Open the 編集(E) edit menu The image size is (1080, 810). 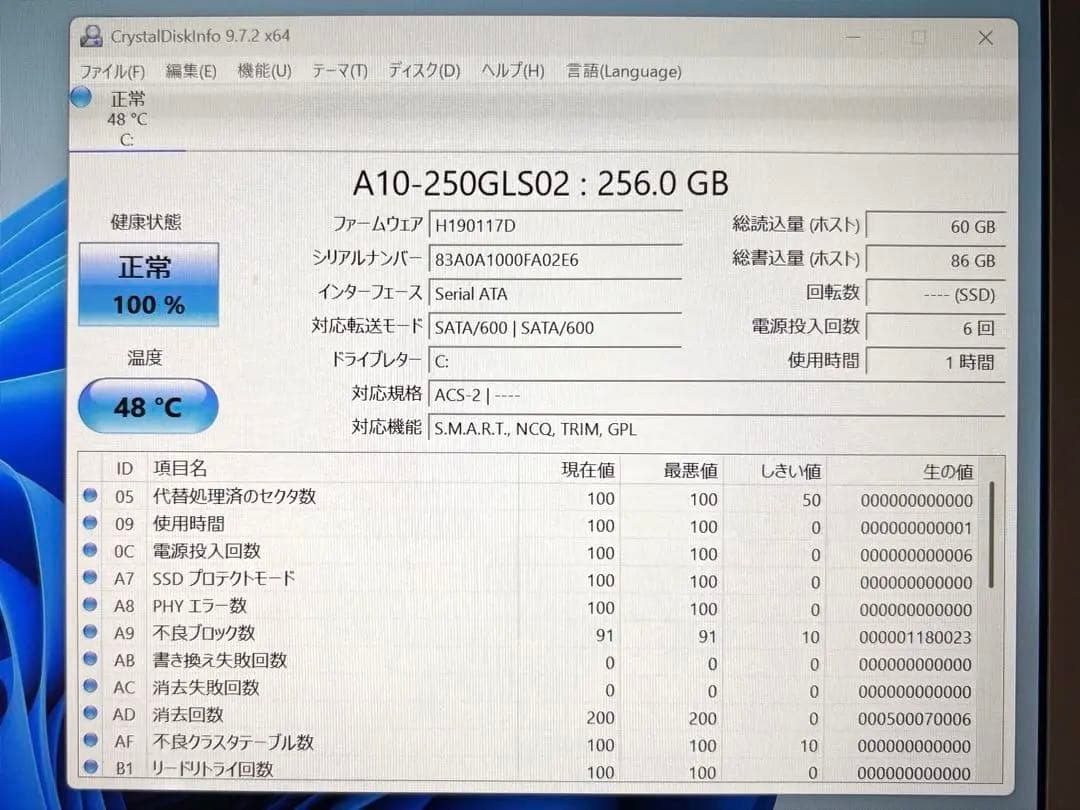click(190, 71)
